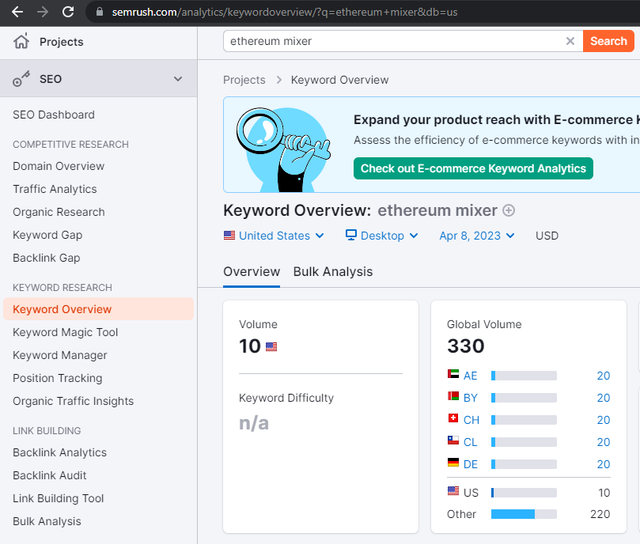Click the CH country link
The width and height of the screenshot is (640, 544).
pyautogui.click(x=471, y=420)
